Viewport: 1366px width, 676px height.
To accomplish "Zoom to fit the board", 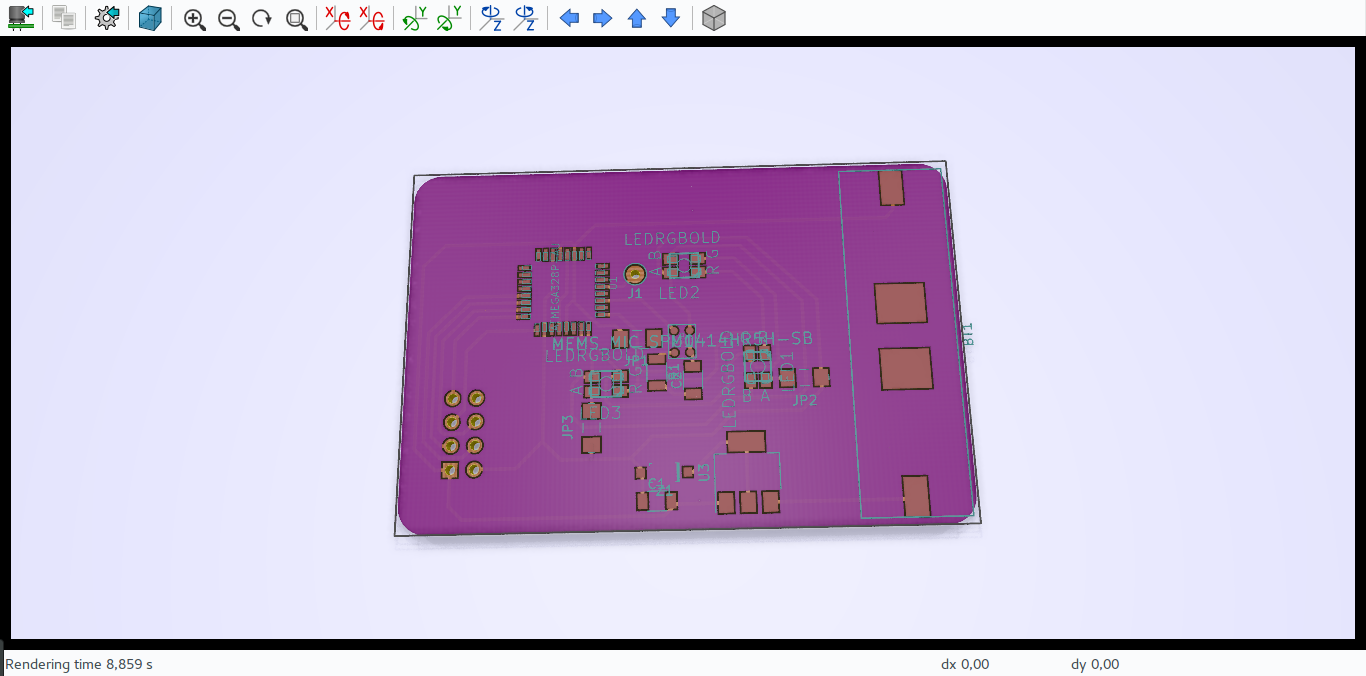I will (x=296, y=17).
